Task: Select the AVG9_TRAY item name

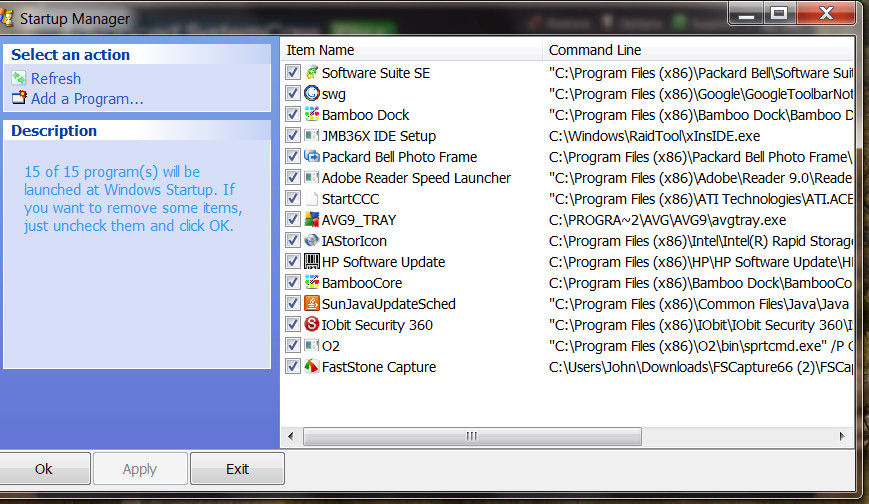Action: 359,221
